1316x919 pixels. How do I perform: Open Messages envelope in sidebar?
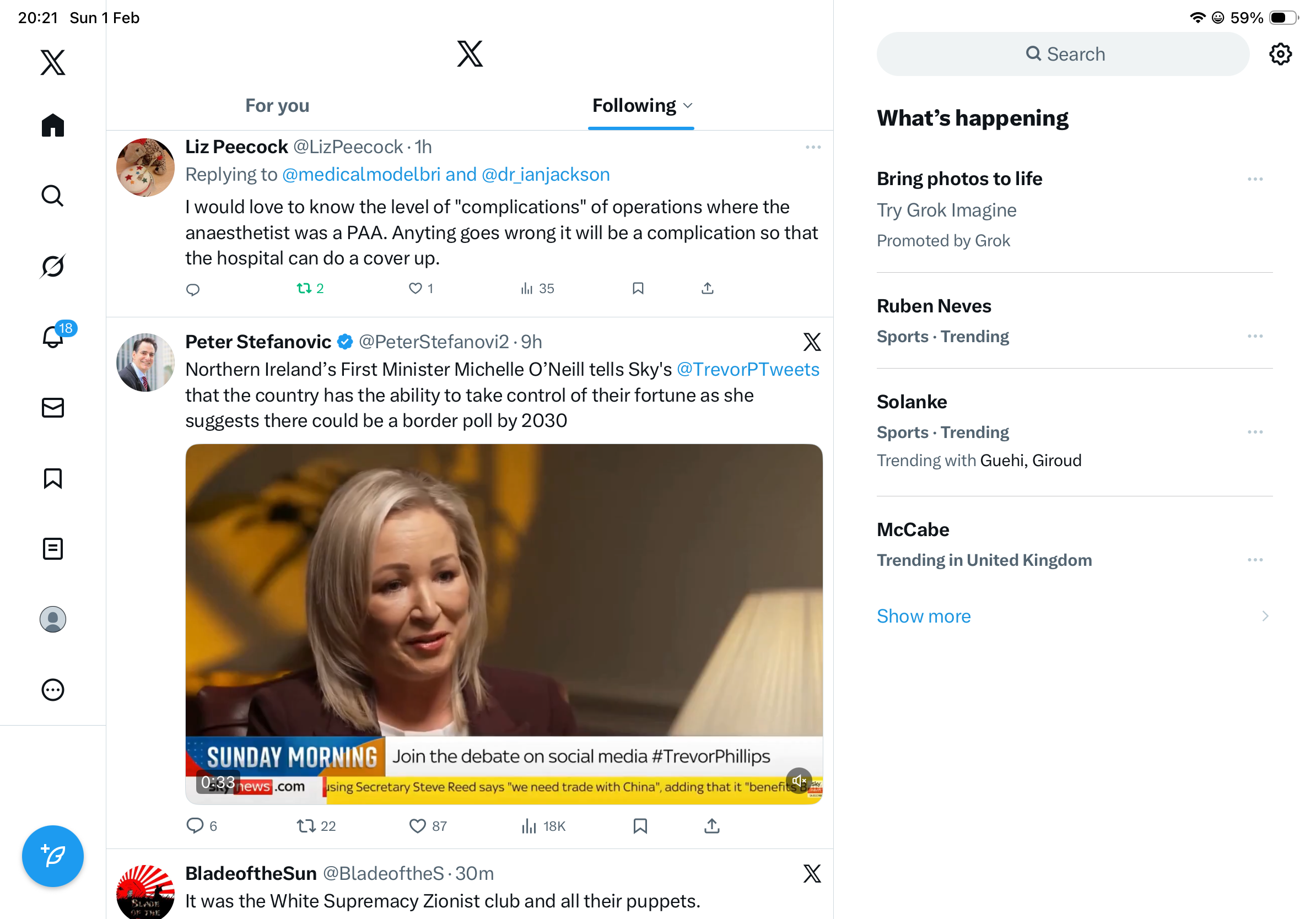[53, 407]
